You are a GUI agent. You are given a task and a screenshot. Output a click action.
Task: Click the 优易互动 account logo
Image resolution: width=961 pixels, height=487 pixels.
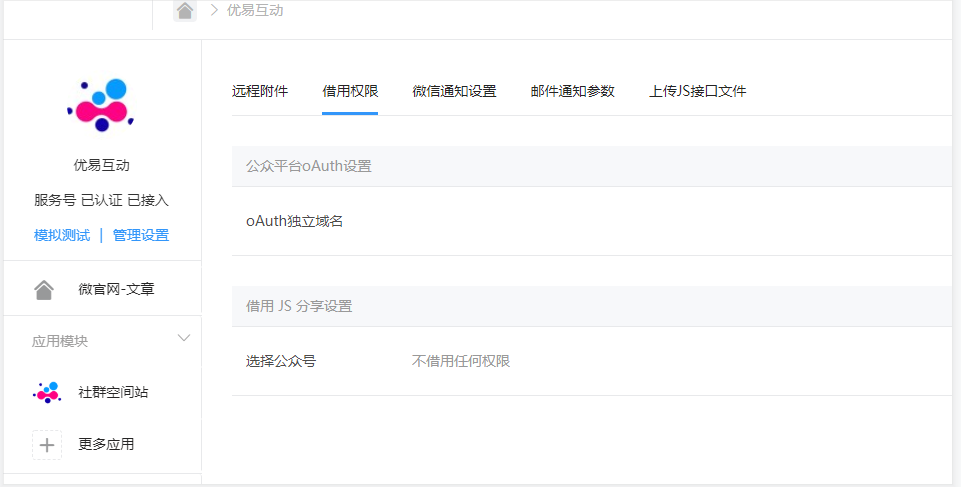point(100,105)
